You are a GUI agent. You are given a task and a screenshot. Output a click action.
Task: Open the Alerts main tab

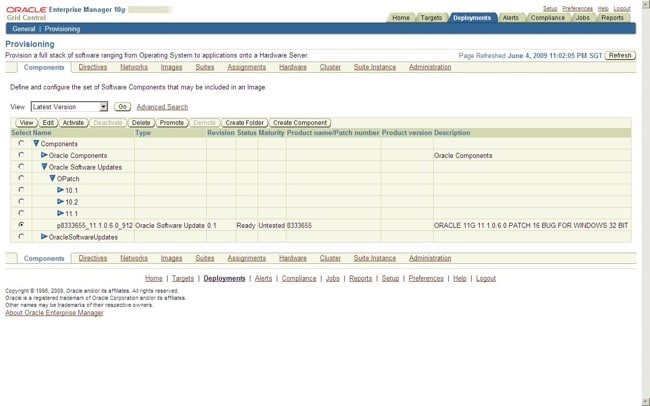coord(510,18)
